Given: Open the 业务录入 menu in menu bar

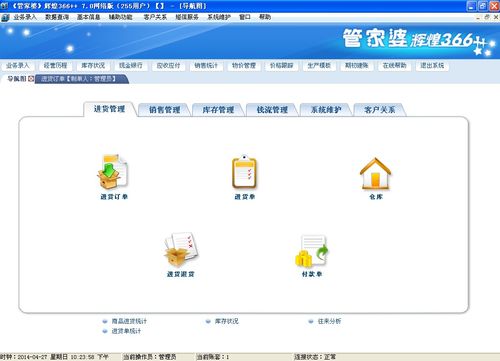Looking at the screenshot, I should [x=25, y=17].
